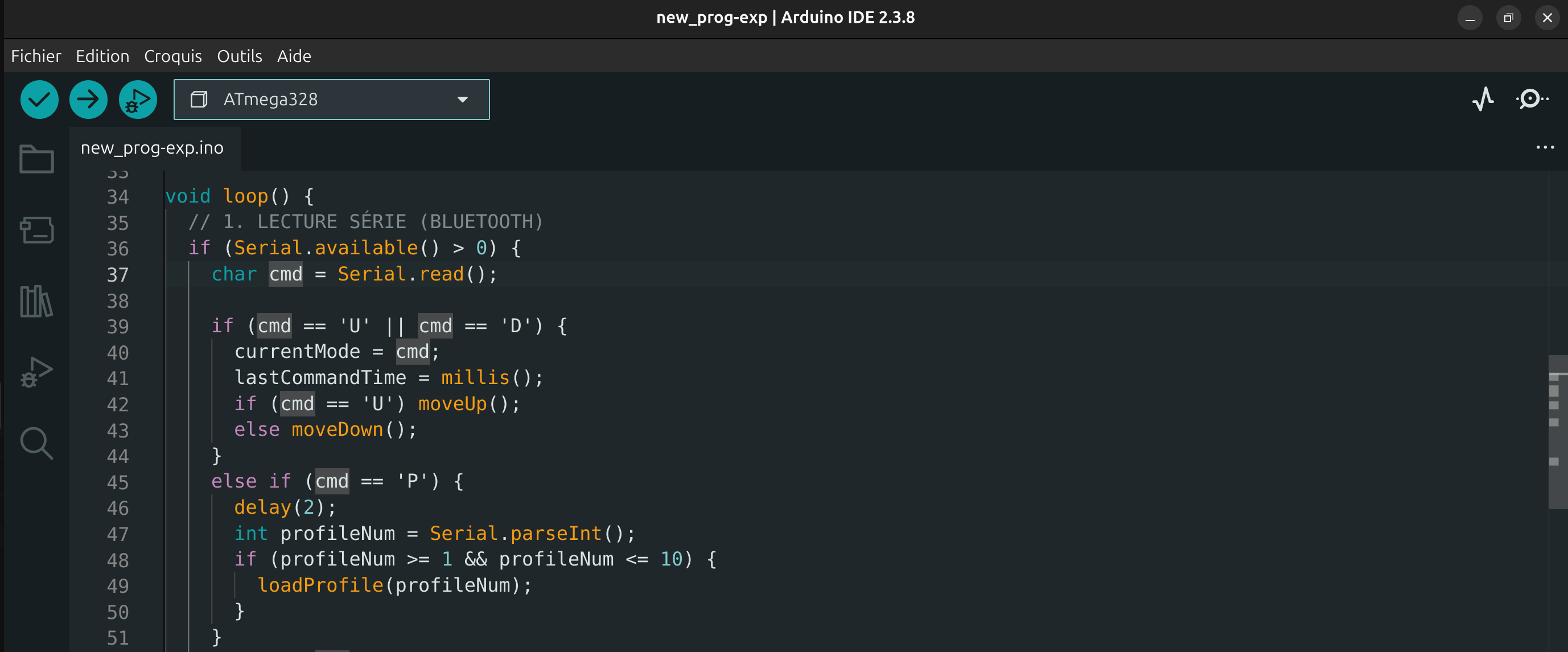Image resolution: width=1568 pixels, height=652 pixels.
Task: Start debugging with the debug toolbar button
Action: point(138,99)
